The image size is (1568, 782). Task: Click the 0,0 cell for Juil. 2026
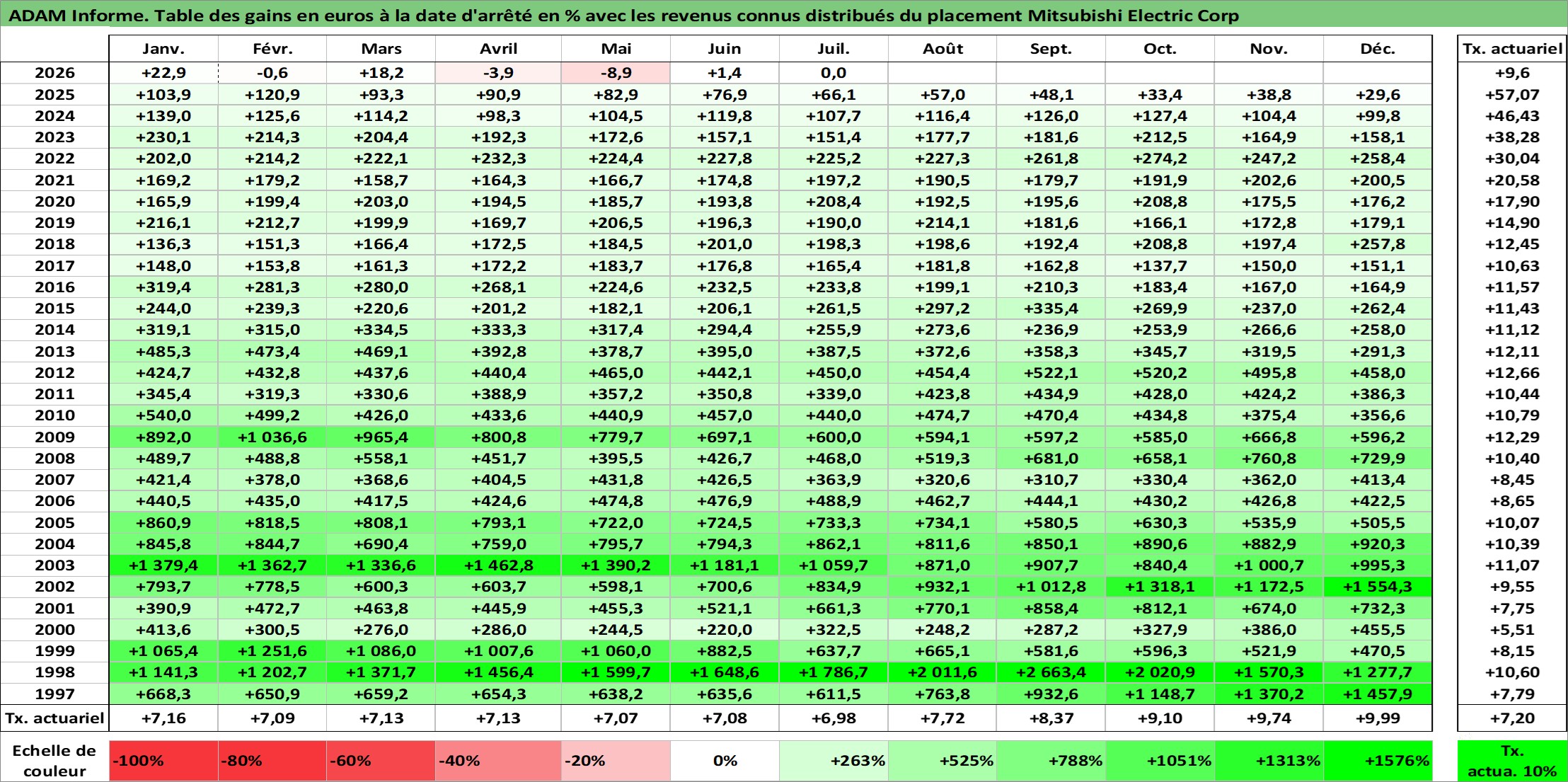pyautogui.click(x=834, y=73)
